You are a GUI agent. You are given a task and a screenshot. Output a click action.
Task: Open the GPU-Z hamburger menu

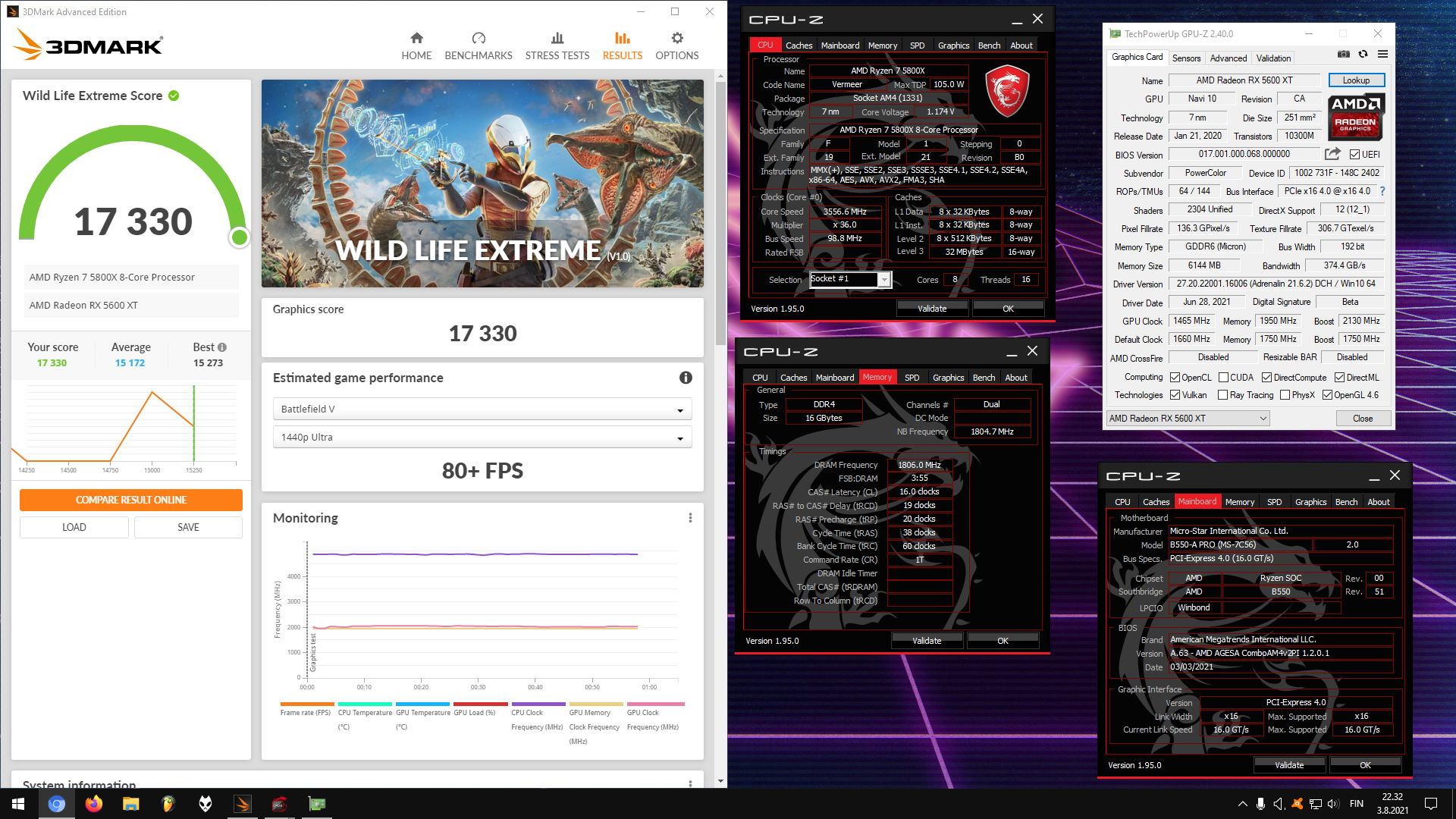1382,55
